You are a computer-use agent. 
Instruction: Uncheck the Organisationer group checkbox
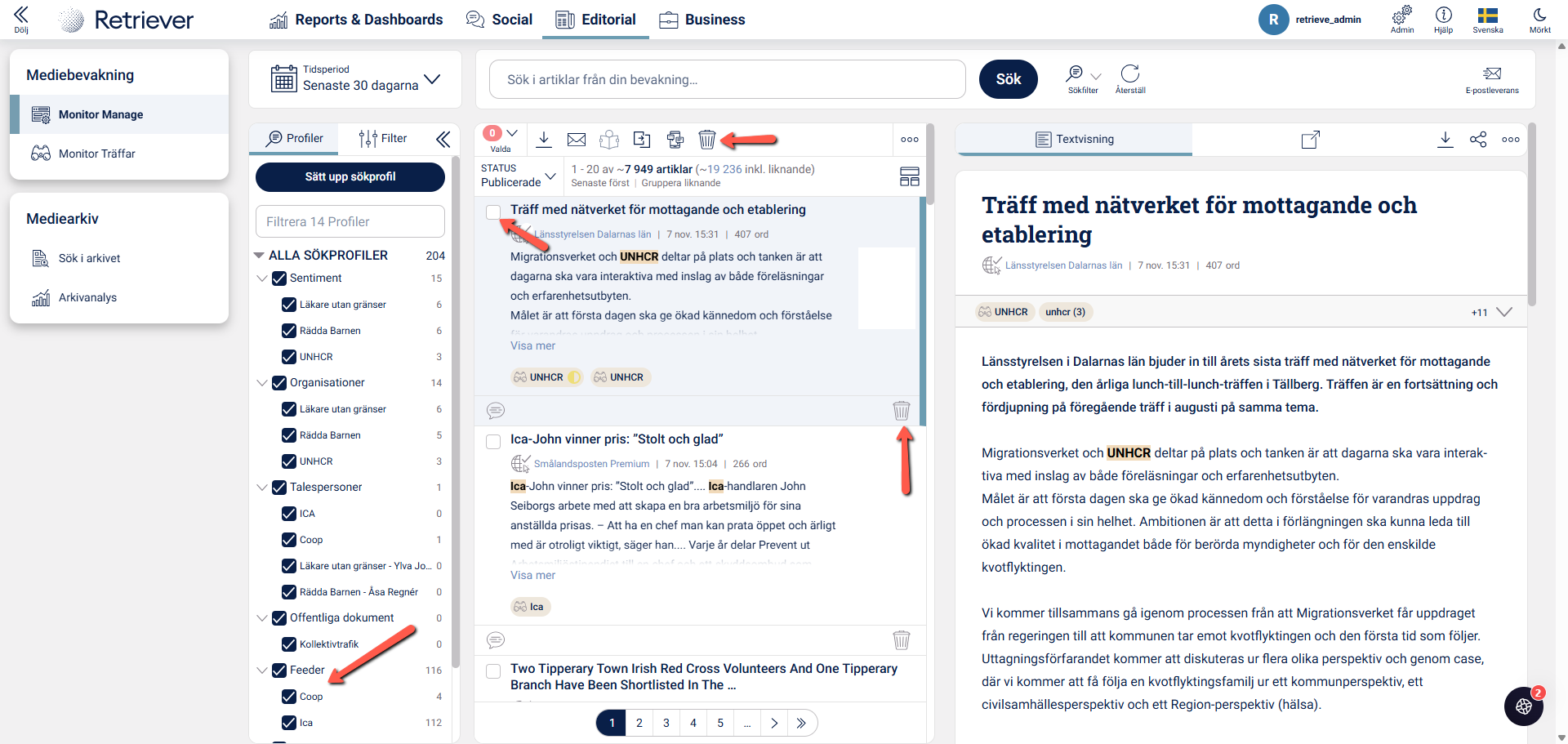click(x=279, y=383)
